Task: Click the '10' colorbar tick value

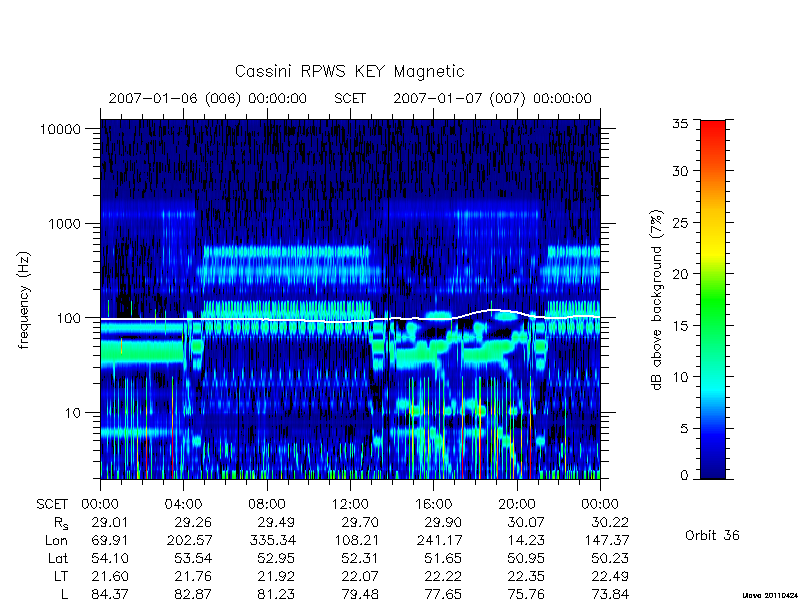Action: tap(680, 377)
